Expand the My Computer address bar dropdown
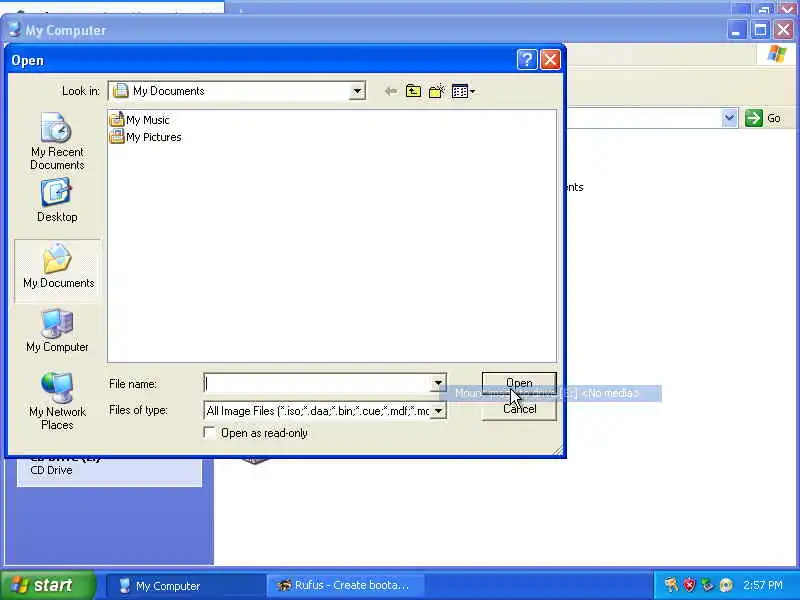 [x=730, y=118]
